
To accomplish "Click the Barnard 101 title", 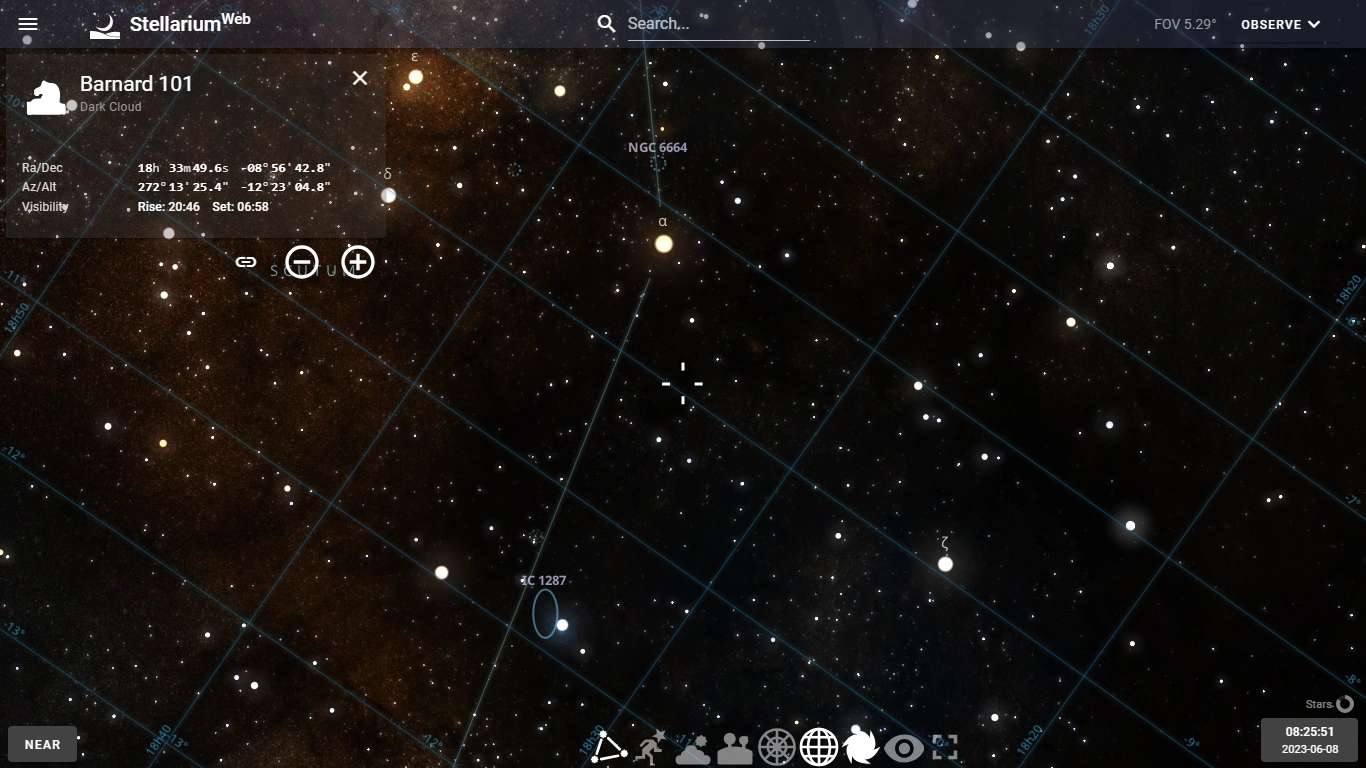I will pos(136,84).
